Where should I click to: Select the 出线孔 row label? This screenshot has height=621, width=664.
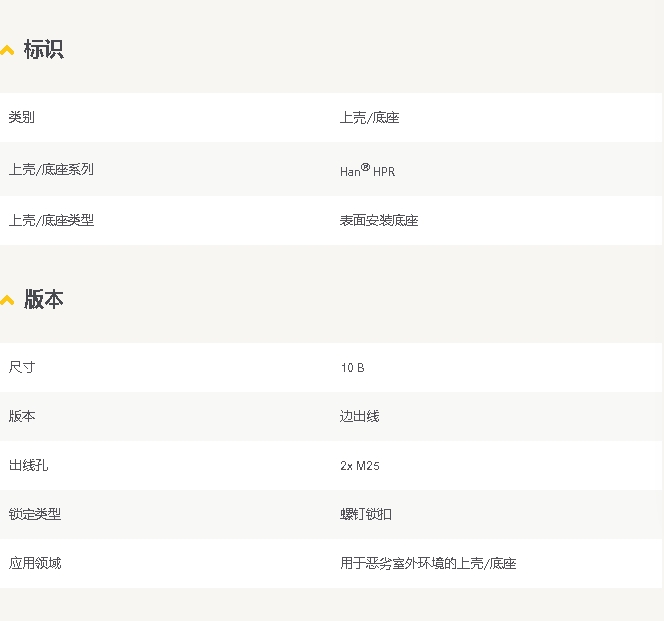pyautogui.click(x=28, y=465)
